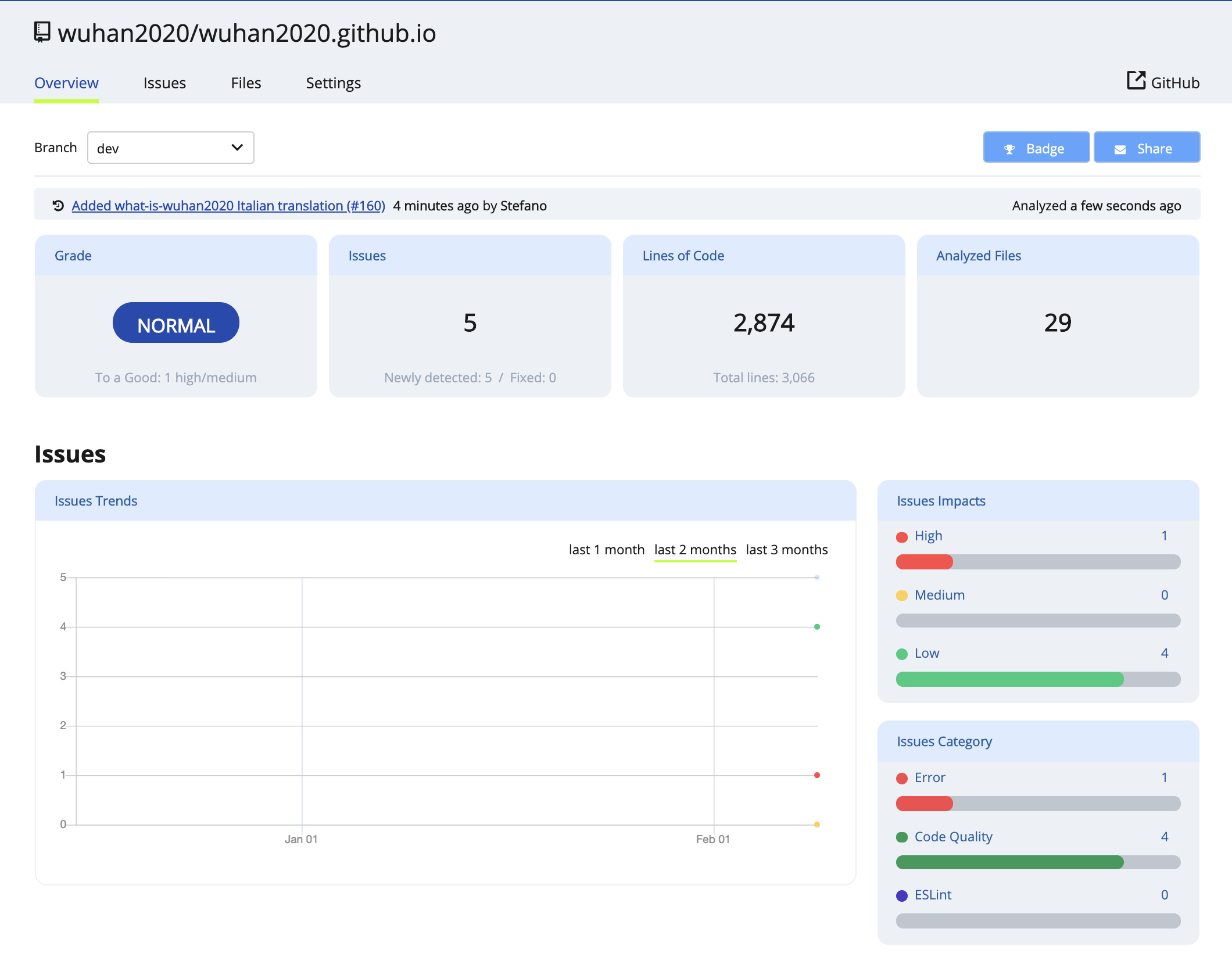Viewport: 1232px width, 968px height.
Task: Click the yellow Medium impact indicator dot
Action: [902, 595]
